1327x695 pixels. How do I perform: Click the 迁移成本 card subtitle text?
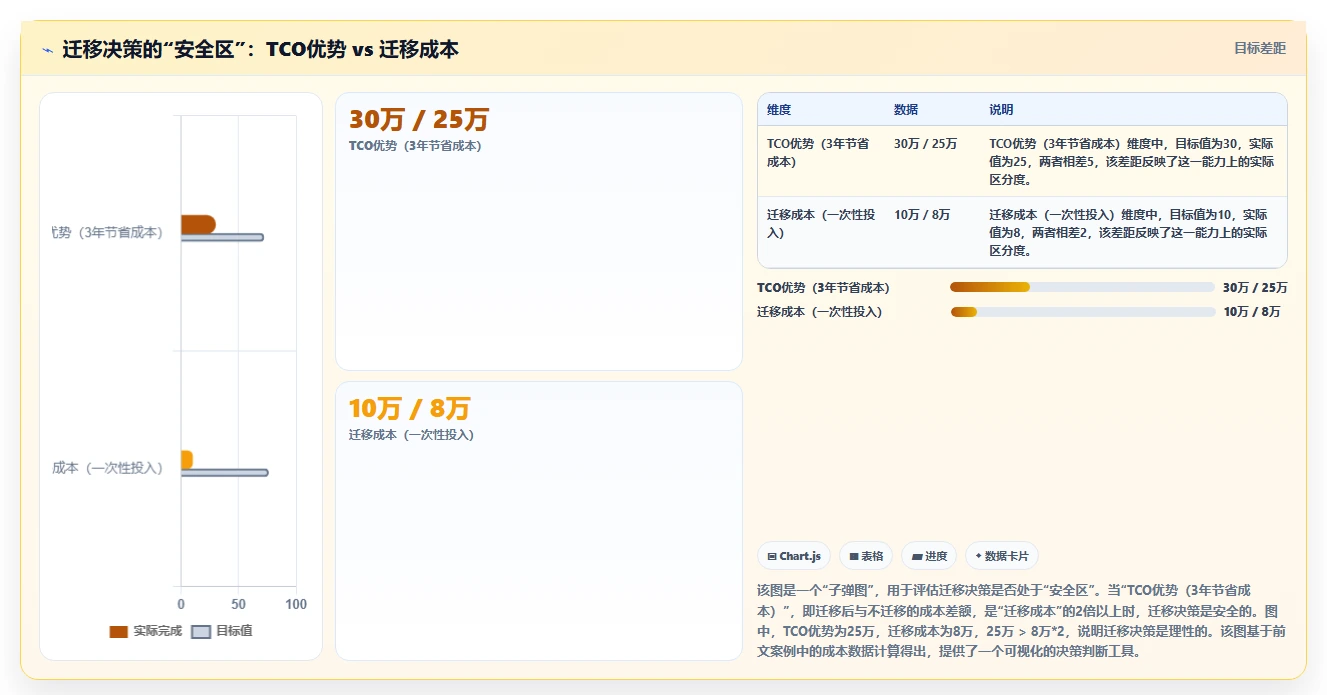tap(411, 435)
